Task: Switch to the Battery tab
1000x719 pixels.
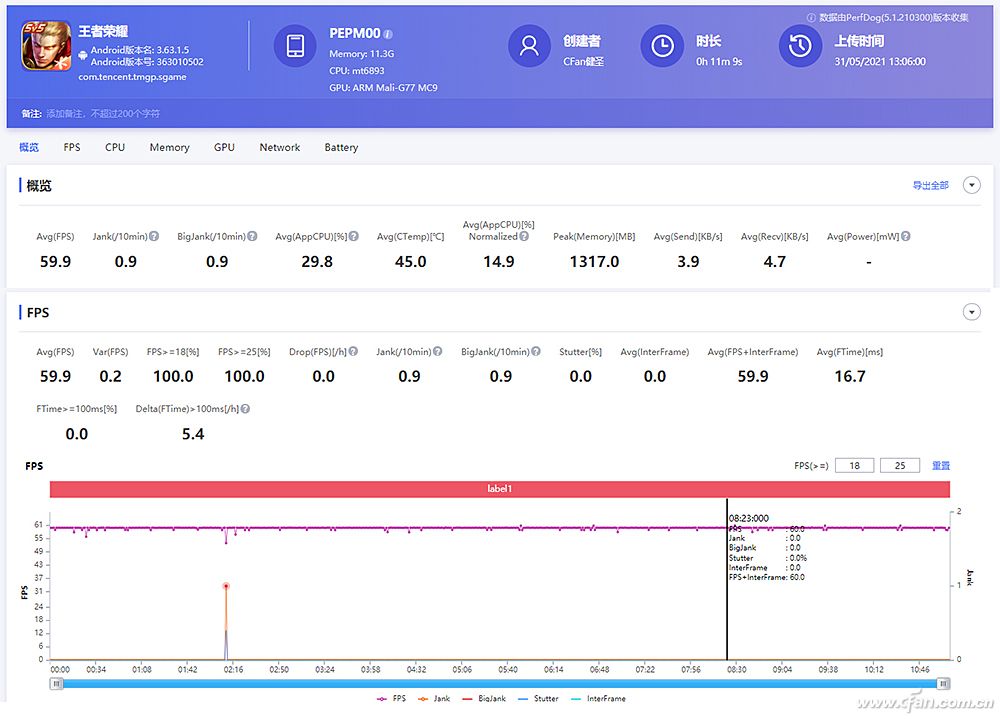Action: click(x=341, y=147)
